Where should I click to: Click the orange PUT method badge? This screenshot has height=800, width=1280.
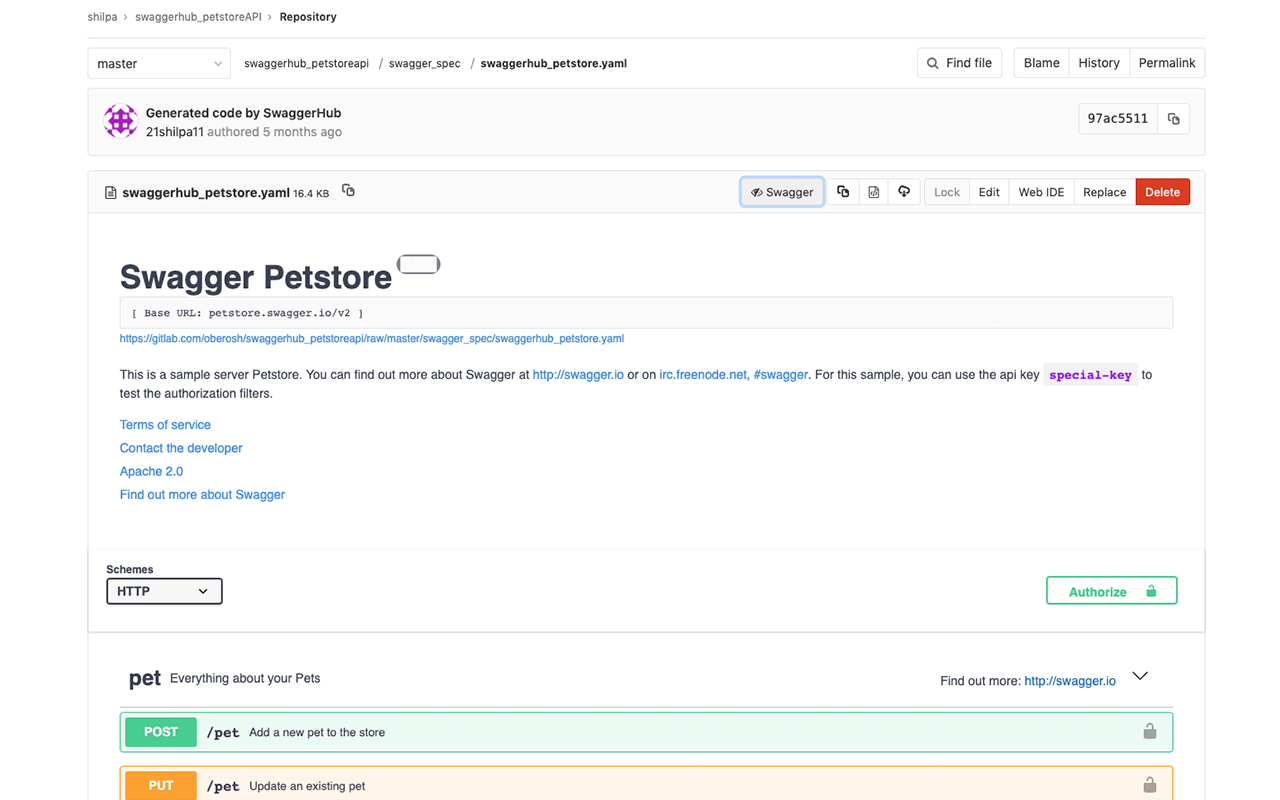click(x=161, y=786)
